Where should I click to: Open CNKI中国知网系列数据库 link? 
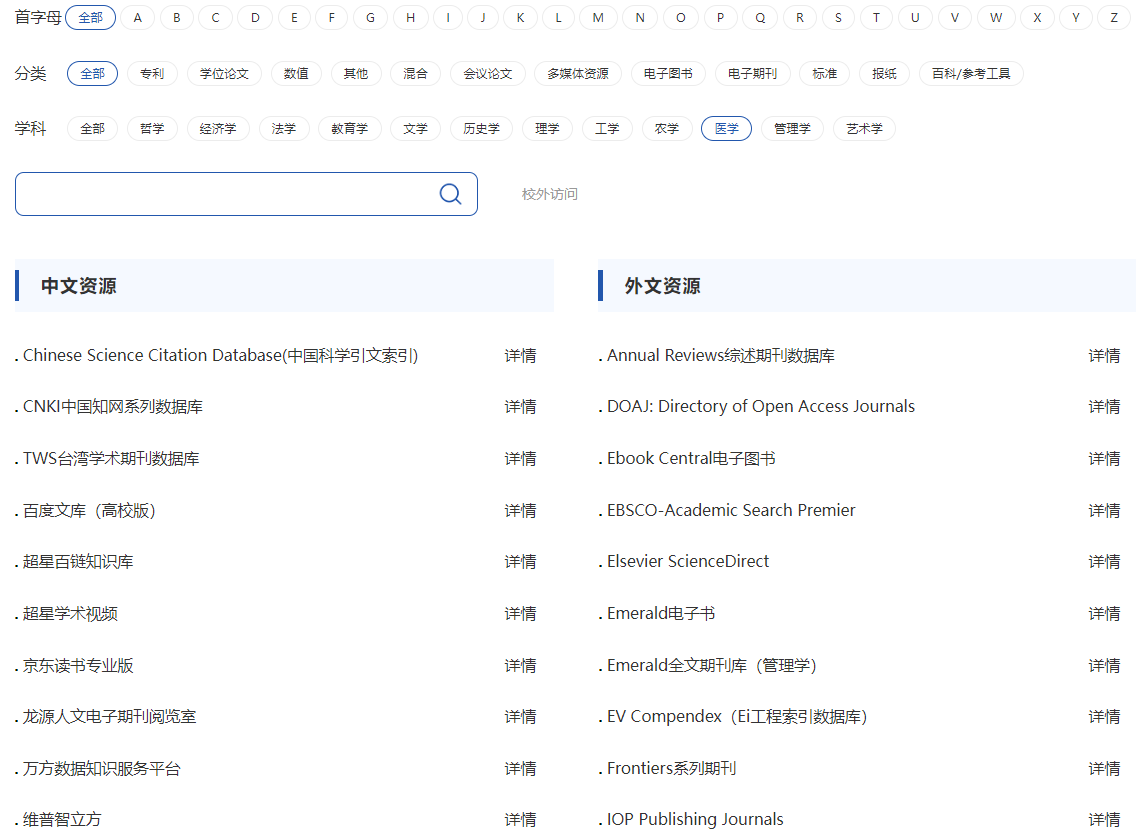pyautogui.click(x=112, y=407)
